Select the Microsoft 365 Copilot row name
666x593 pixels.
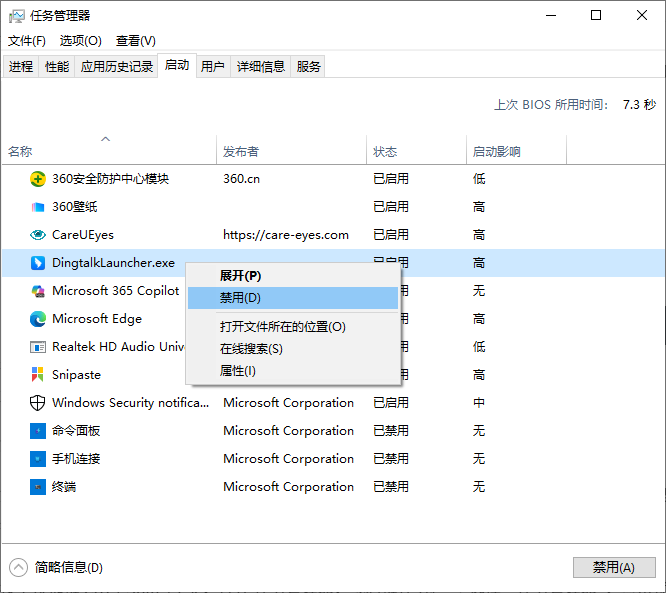116,291
